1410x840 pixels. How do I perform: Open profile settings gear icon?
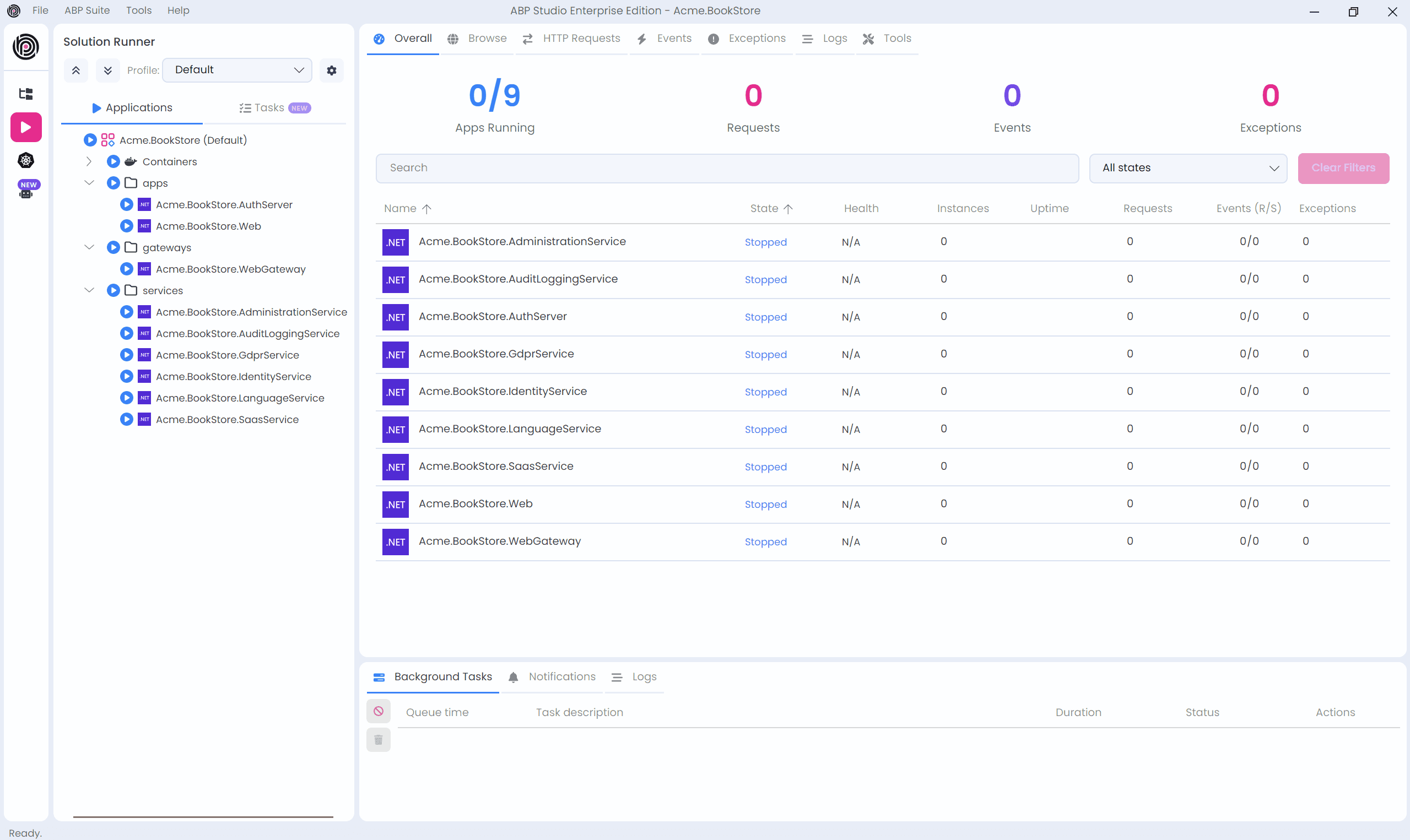coord(332,70)
